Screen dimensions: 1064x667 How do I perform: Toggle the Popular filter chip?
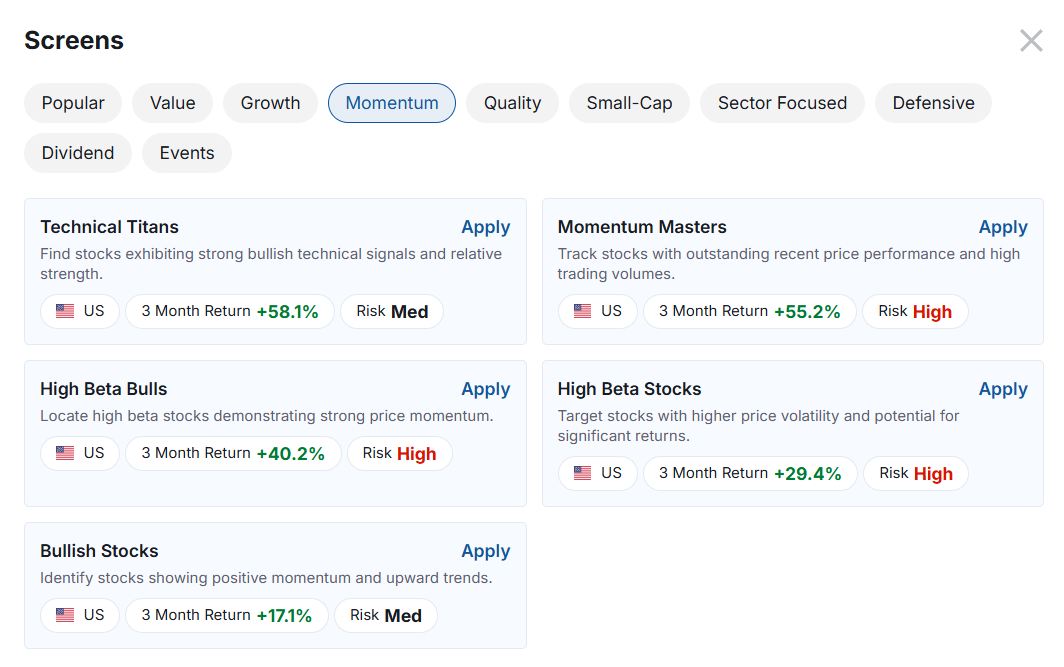tap(72, 102)
